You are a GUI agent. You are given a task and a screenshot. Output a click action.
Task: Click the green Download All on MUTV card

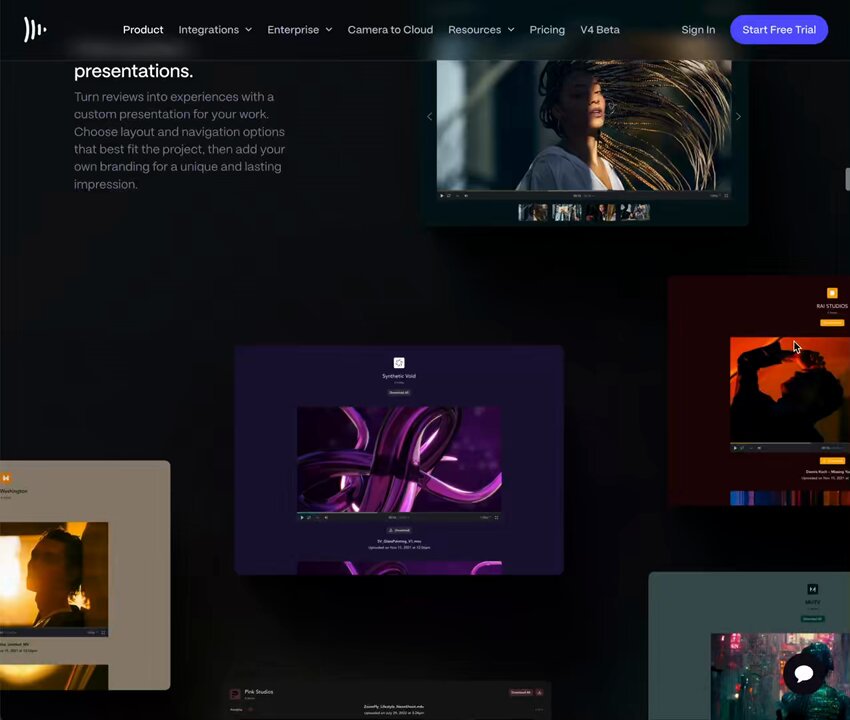coord(813,619)
